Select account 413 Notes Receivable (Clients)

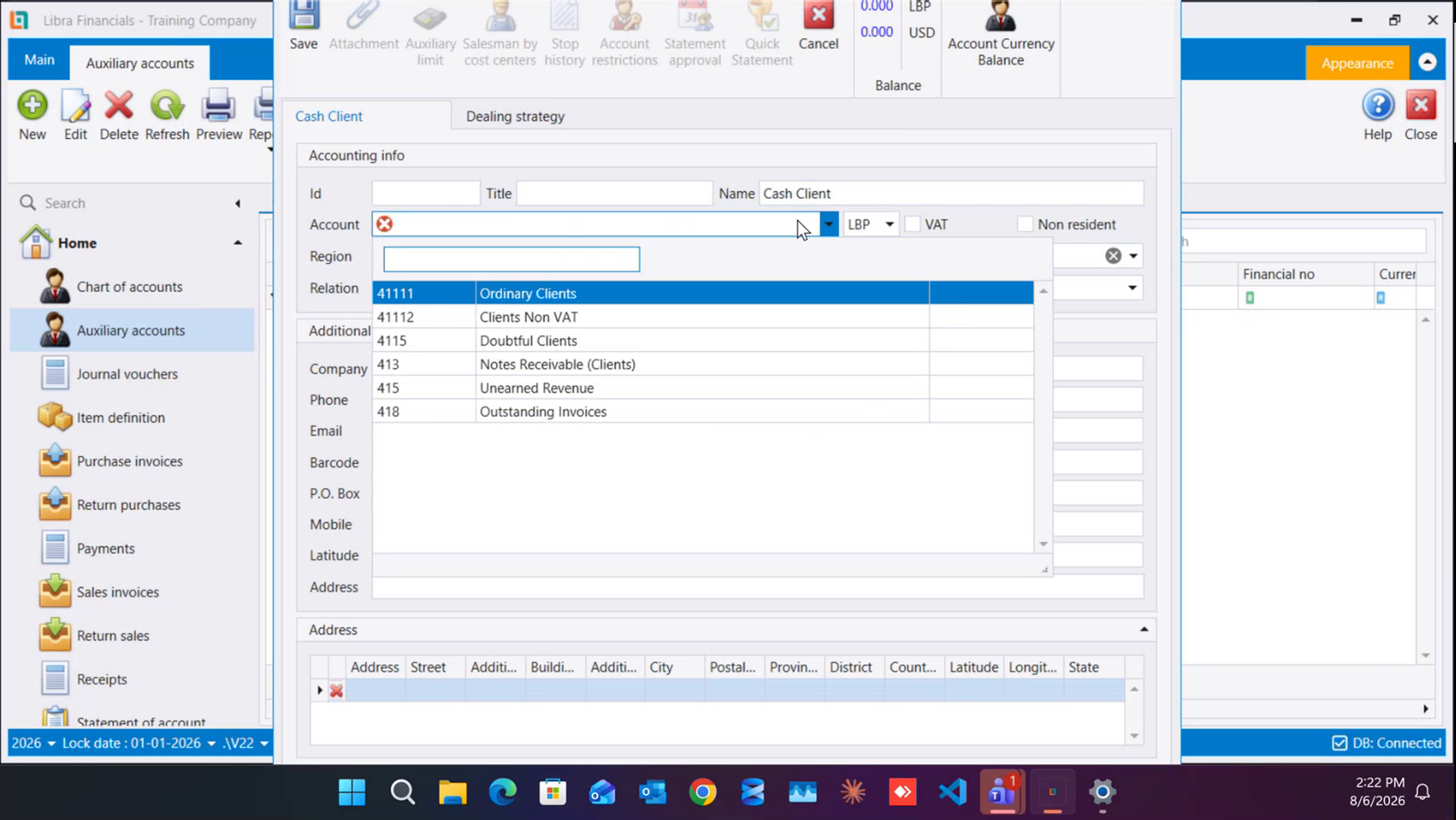[x=703, y=364]
